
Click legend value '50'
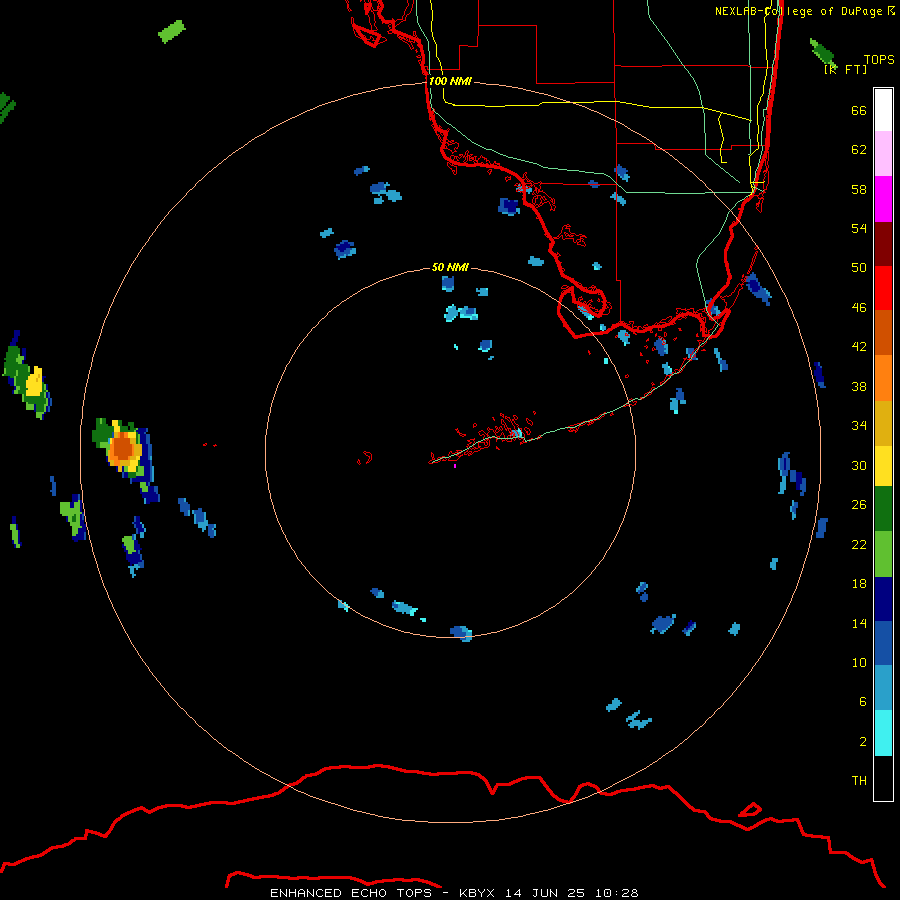pyautogui.click(x=859, y=268)
